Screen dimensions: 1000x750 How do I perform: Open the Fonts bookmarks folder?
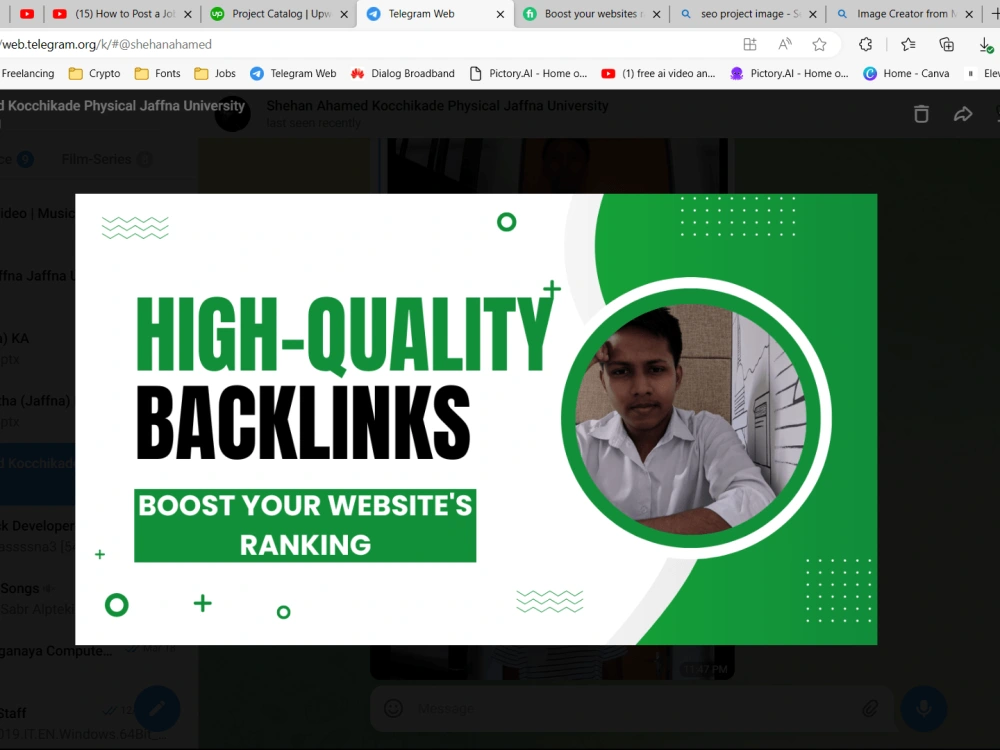point(158,73)
